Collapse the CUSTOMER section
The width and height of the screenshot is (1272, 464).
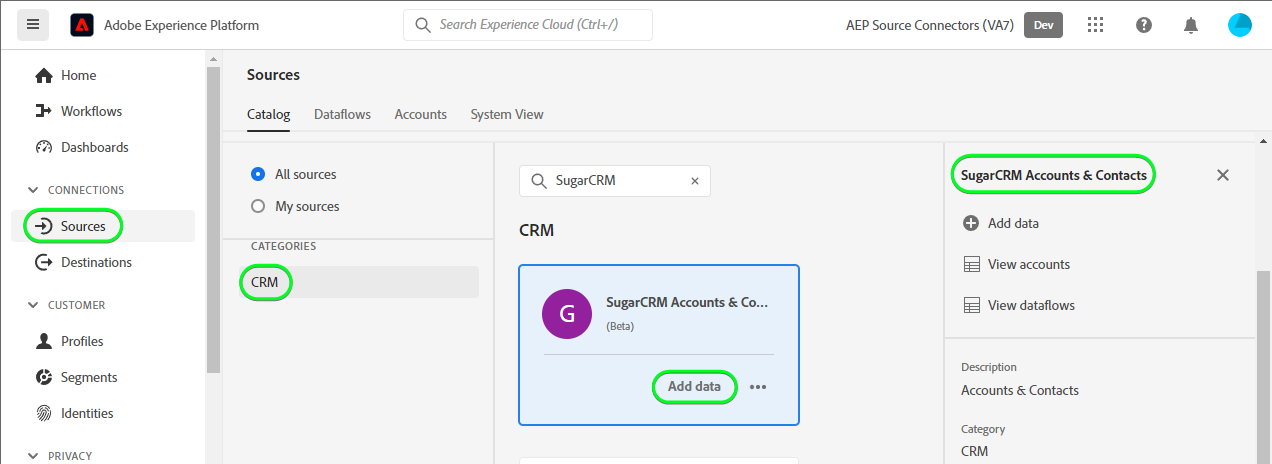click(x=35, y=305)
